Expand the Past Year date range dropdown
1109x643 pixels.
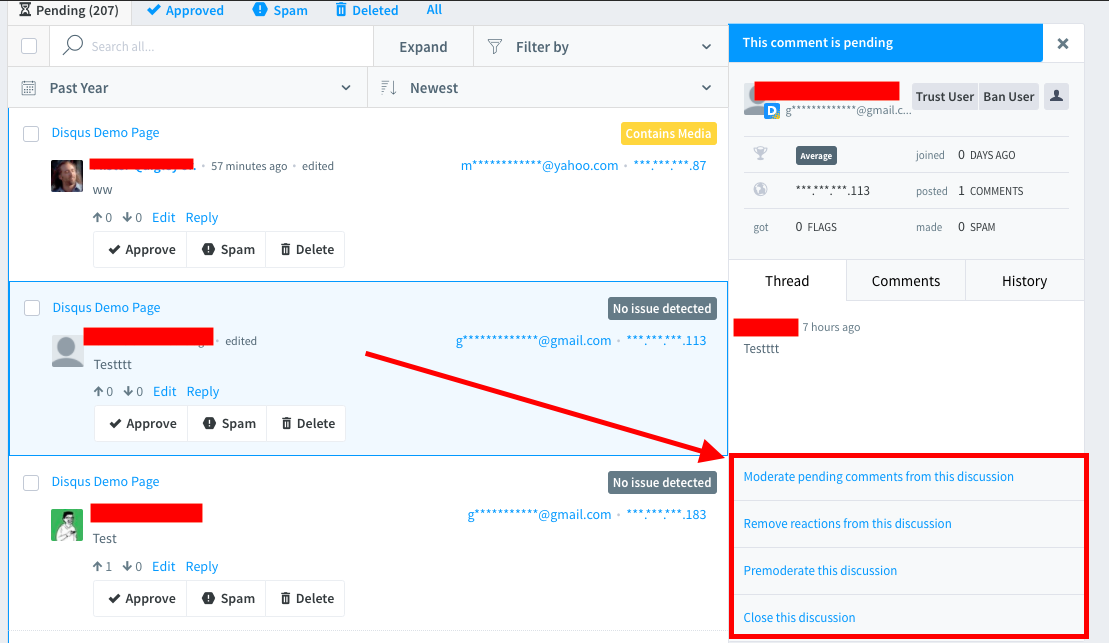point(187,88)
